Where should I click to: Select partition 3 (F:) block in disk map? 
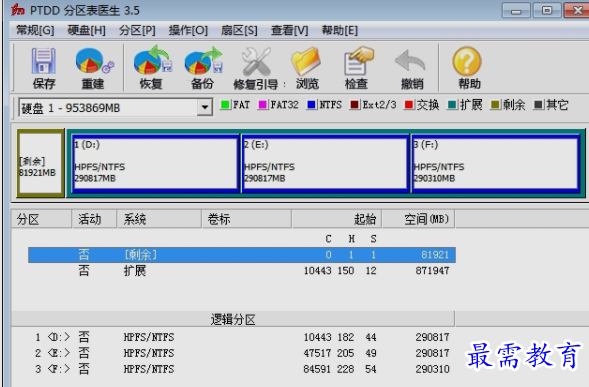click(x=495, y=163)
